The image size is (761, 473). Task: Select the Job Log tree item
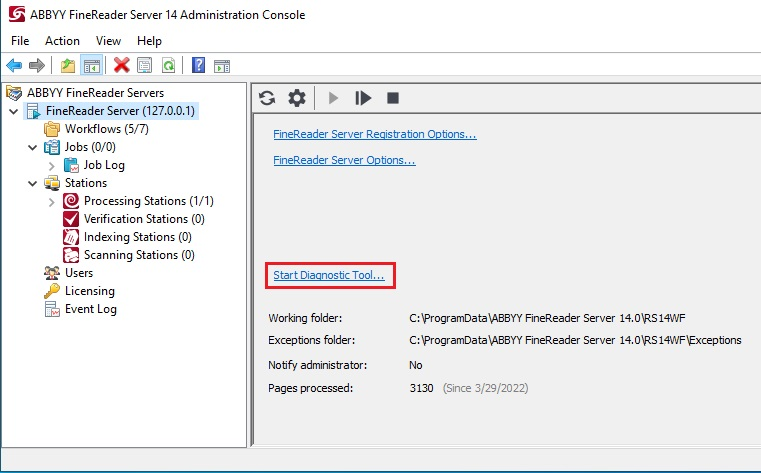coord(104,165)
